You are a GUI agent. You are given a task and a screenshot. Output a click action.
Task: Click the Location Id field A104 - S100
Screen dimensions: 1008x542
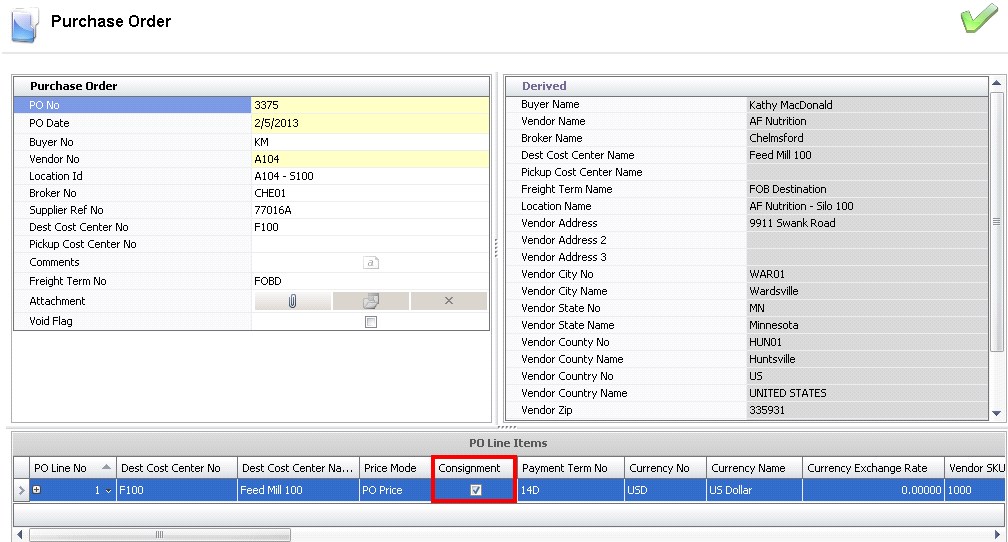coord(370,176)
